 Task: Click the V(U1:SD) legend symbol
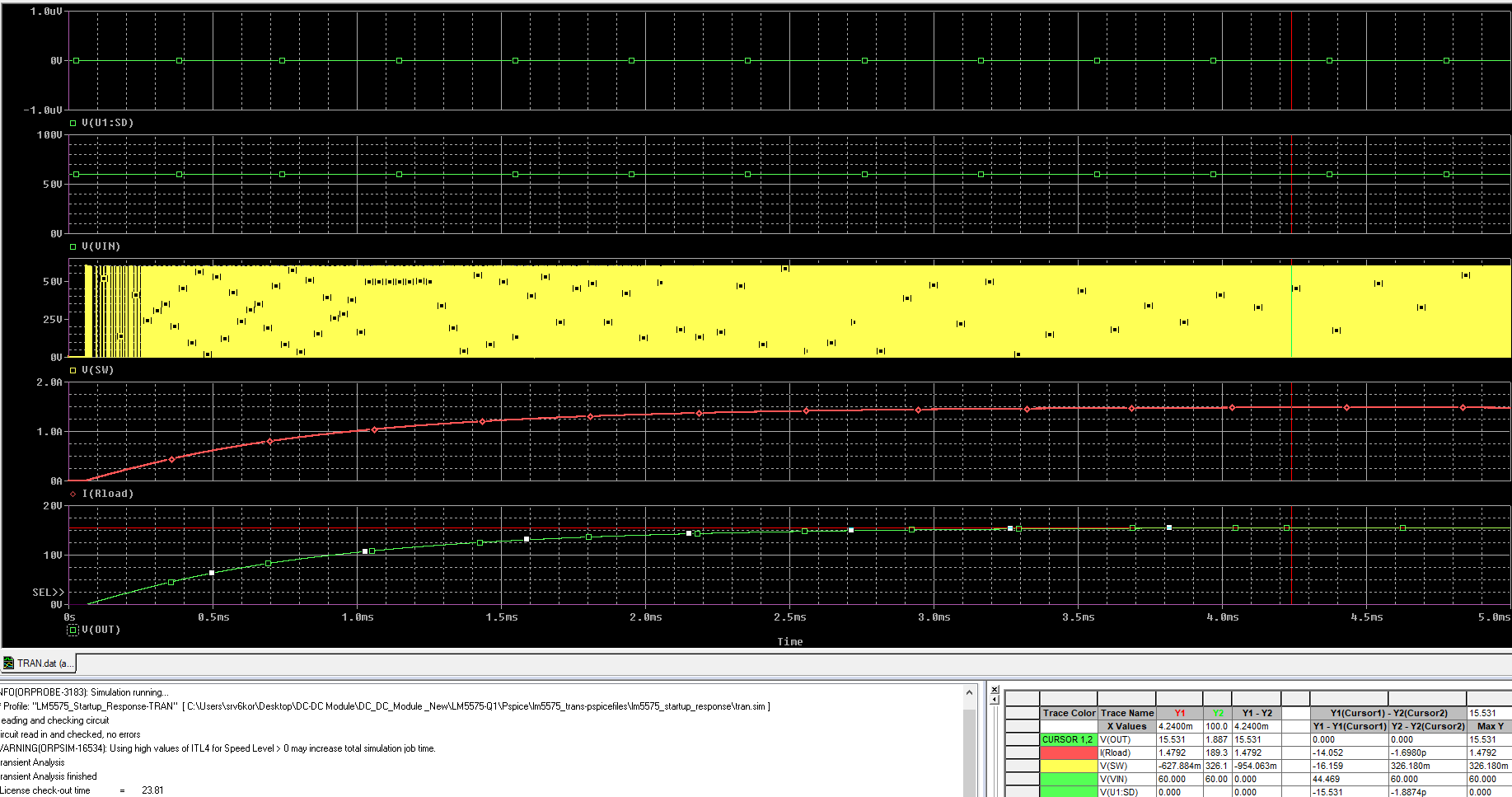(x=73, y=123)
